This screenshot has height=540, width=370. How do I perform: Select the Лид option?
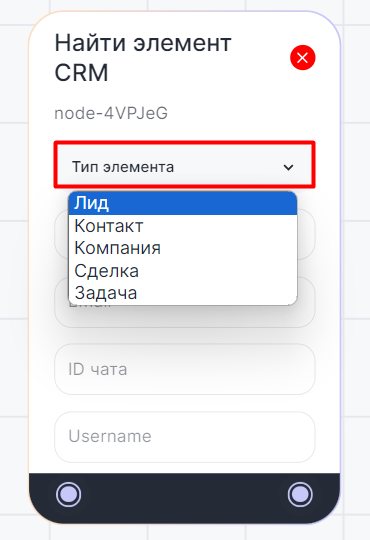click(x=183, y=204)
